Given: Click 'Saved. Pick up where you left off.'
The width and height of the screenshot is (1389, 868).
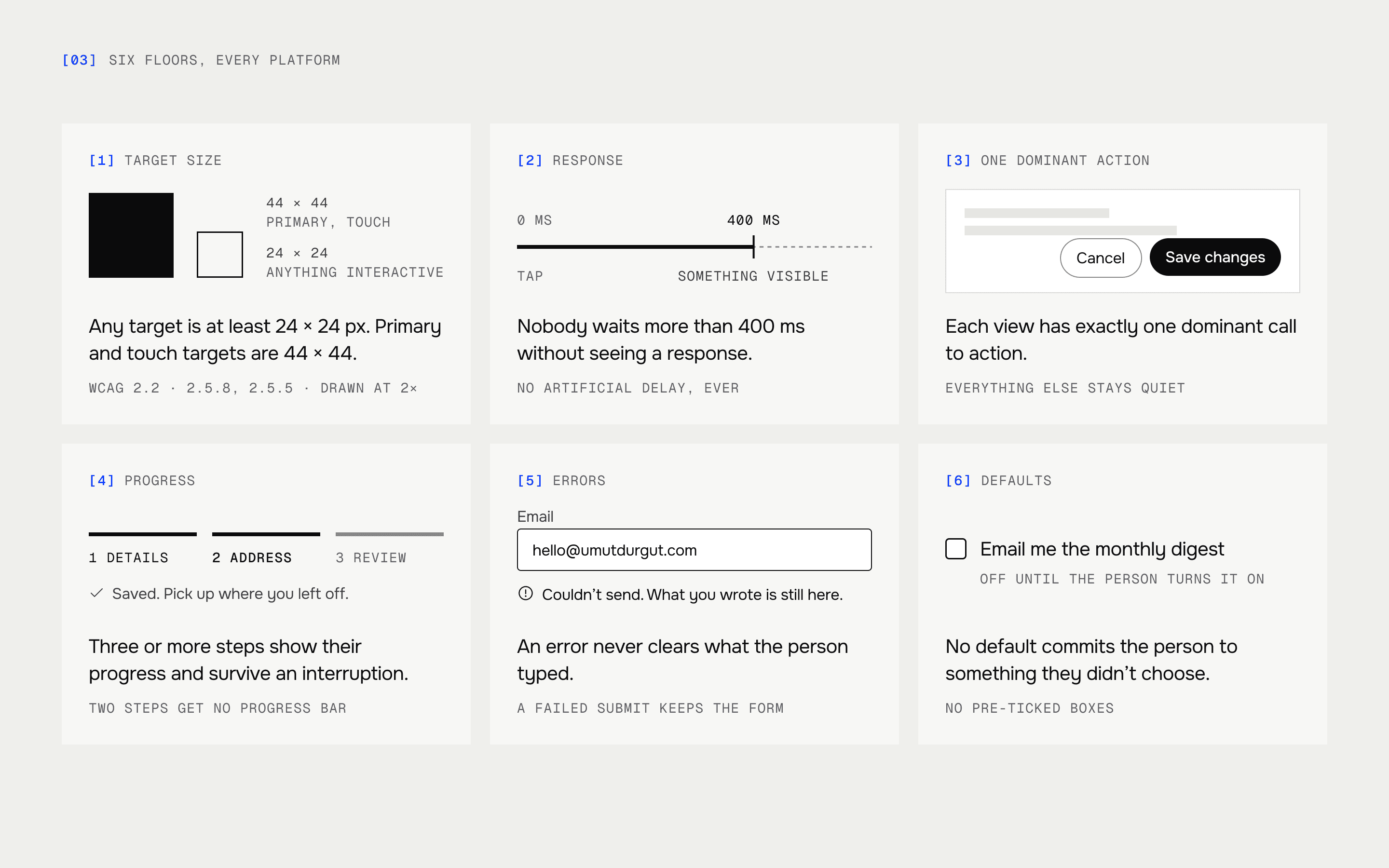Looking at the screenshot, I should [230, 594].
